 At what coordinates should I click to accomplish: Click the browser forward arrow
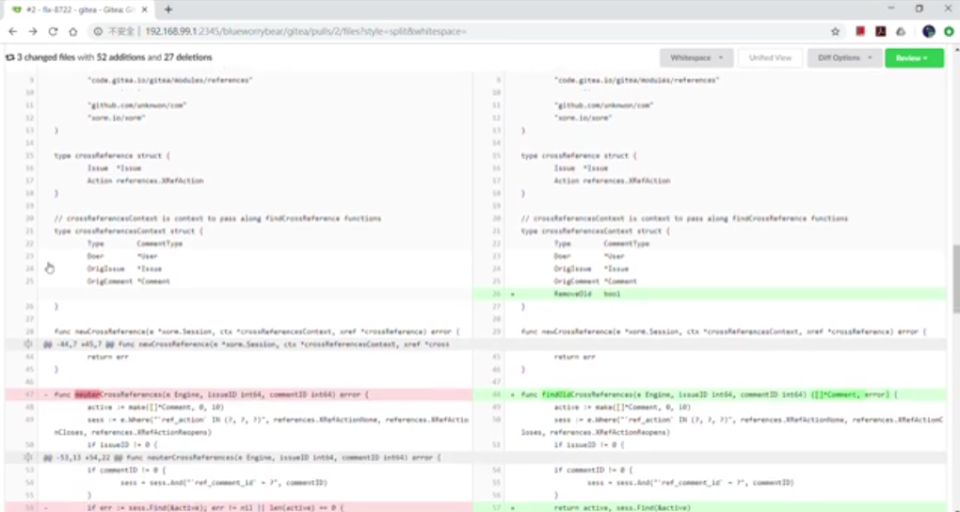(33, 31)
